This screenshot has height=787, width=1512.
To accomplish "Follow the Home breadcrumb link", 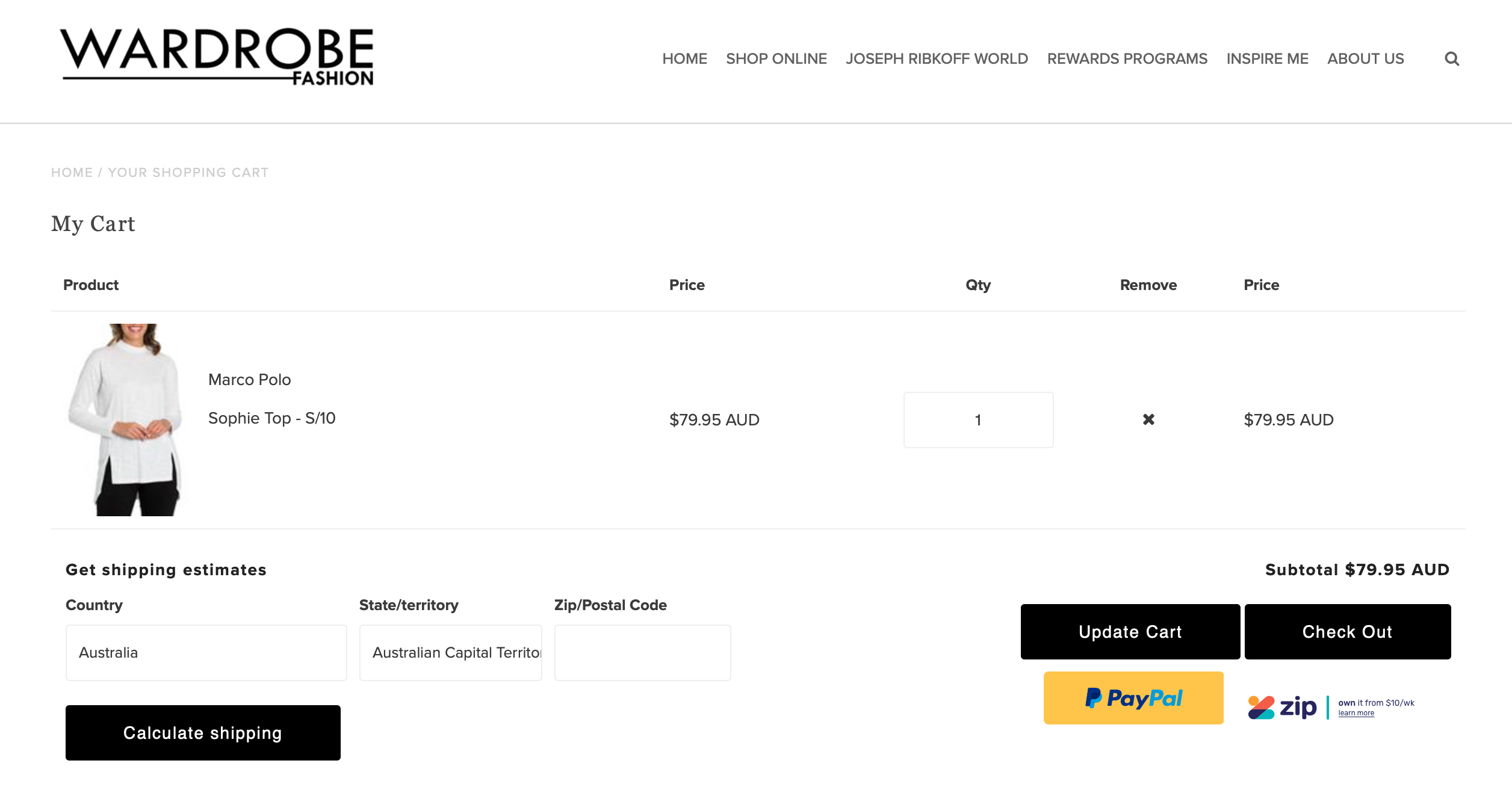I will point(72,173).
